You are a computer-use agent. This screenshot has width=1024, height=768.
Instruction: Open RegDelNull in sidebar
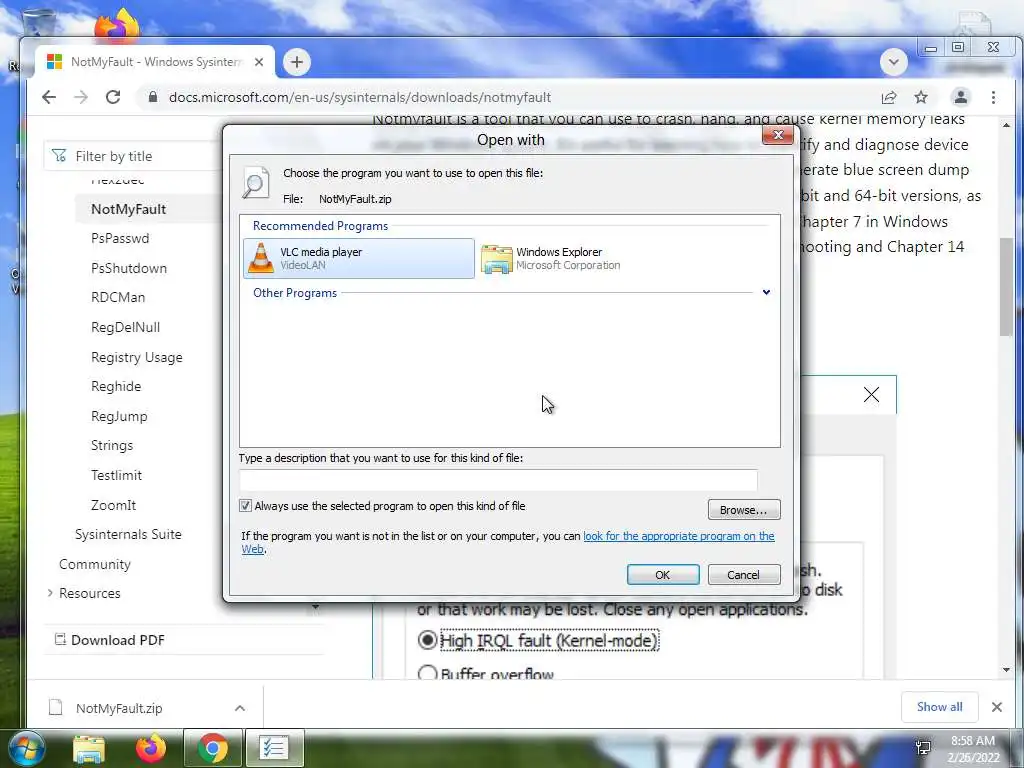(x=125, y=327)
